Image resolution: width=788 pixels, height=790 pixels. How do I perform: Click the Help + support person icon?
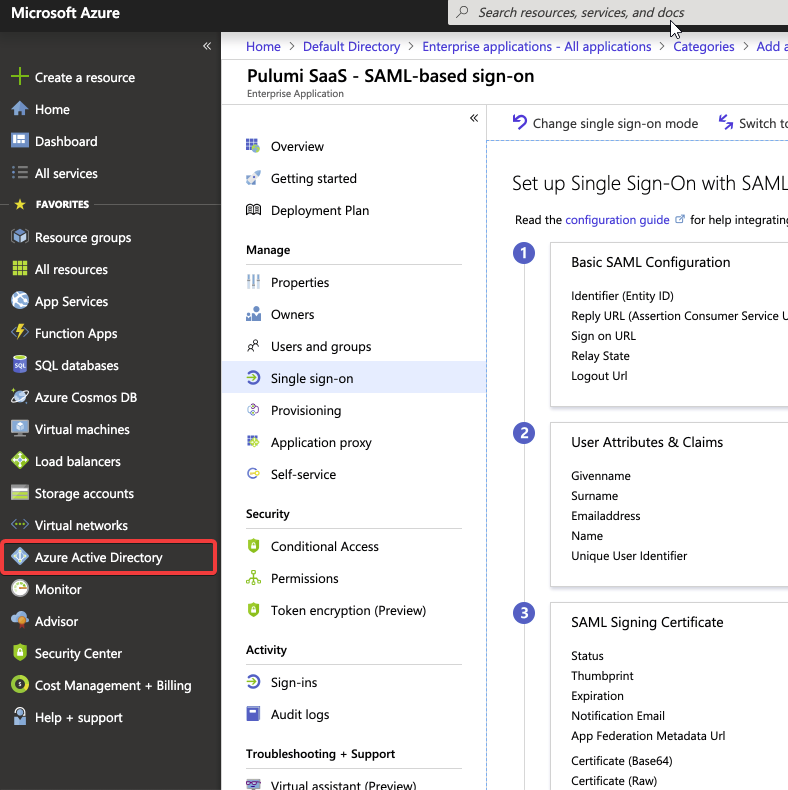coord(20,716)
